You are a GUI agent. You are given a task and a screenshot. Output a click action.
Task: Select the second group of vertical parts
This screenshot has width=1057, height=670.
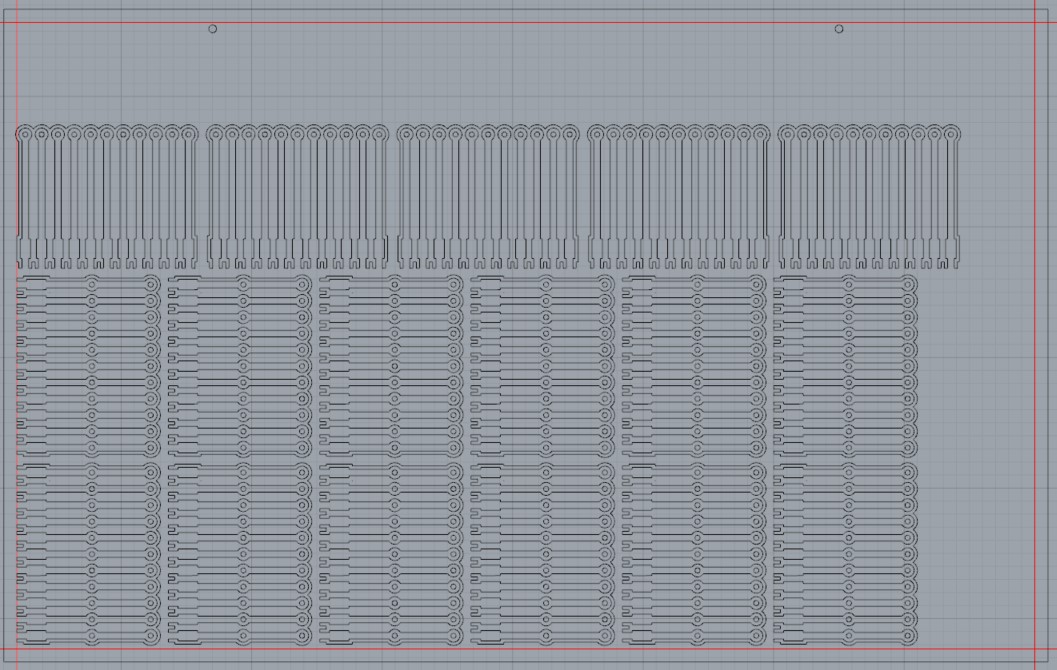[x=297, y=197]
